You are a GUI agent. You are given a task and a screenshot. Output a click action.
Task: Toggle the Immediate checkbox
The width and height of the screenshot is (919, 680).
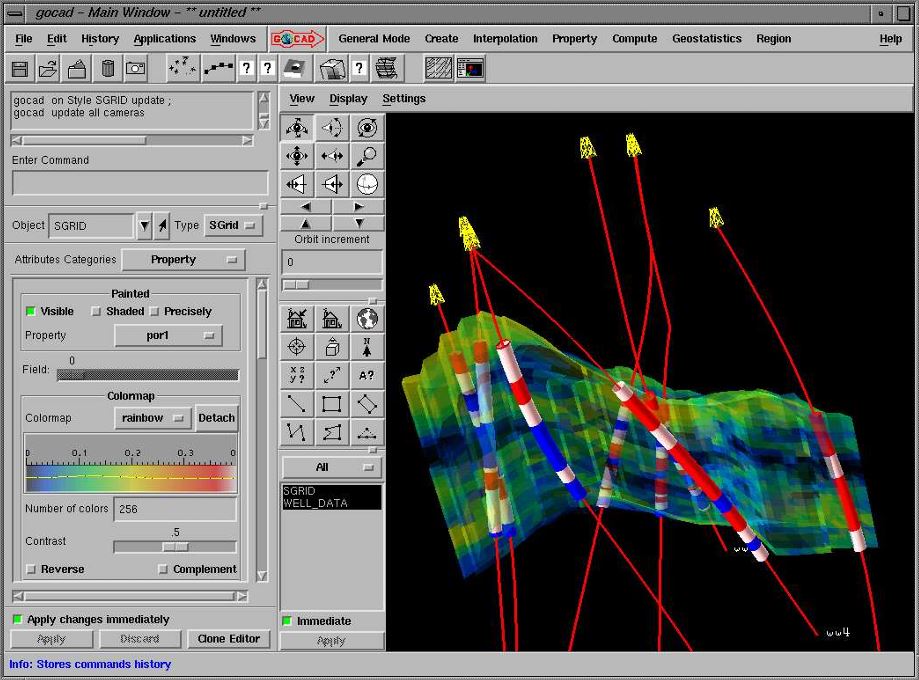[x=287, y=621]
